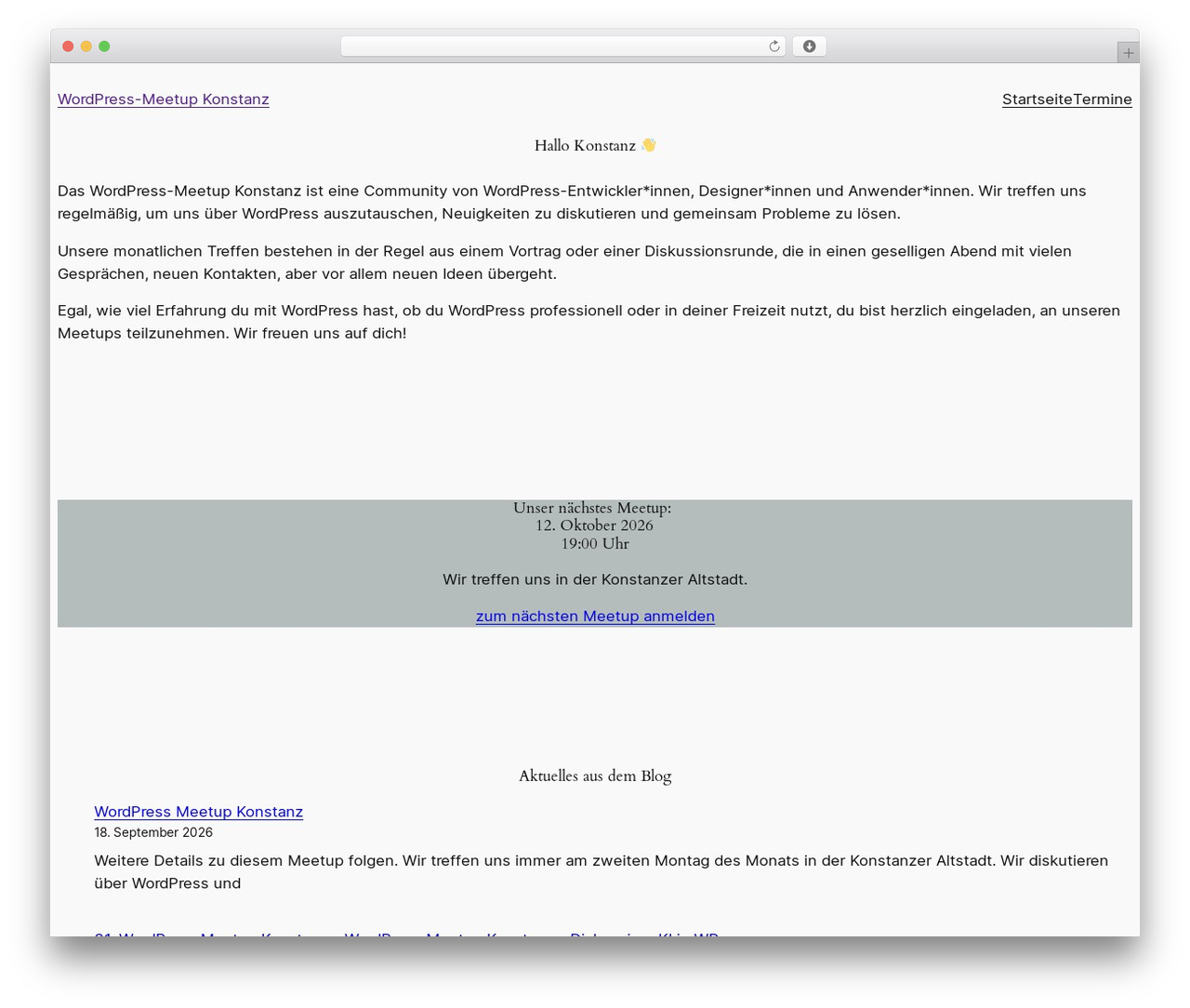Screen dimensions: 1190x1008
Task: Click the excerpt starting 'Weitere Details zu diesem Meetup'
Action: pyautogui.click(x=602, y=872)
